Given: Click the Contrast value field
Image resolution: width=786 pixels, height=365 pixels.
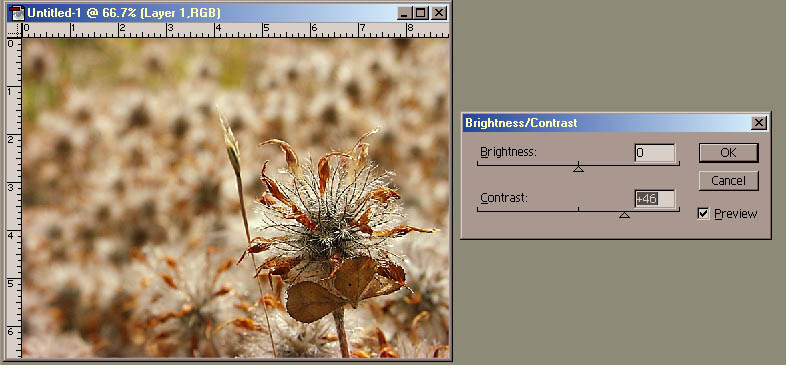Looking at the screenshot, I should (x=655, y=199).
